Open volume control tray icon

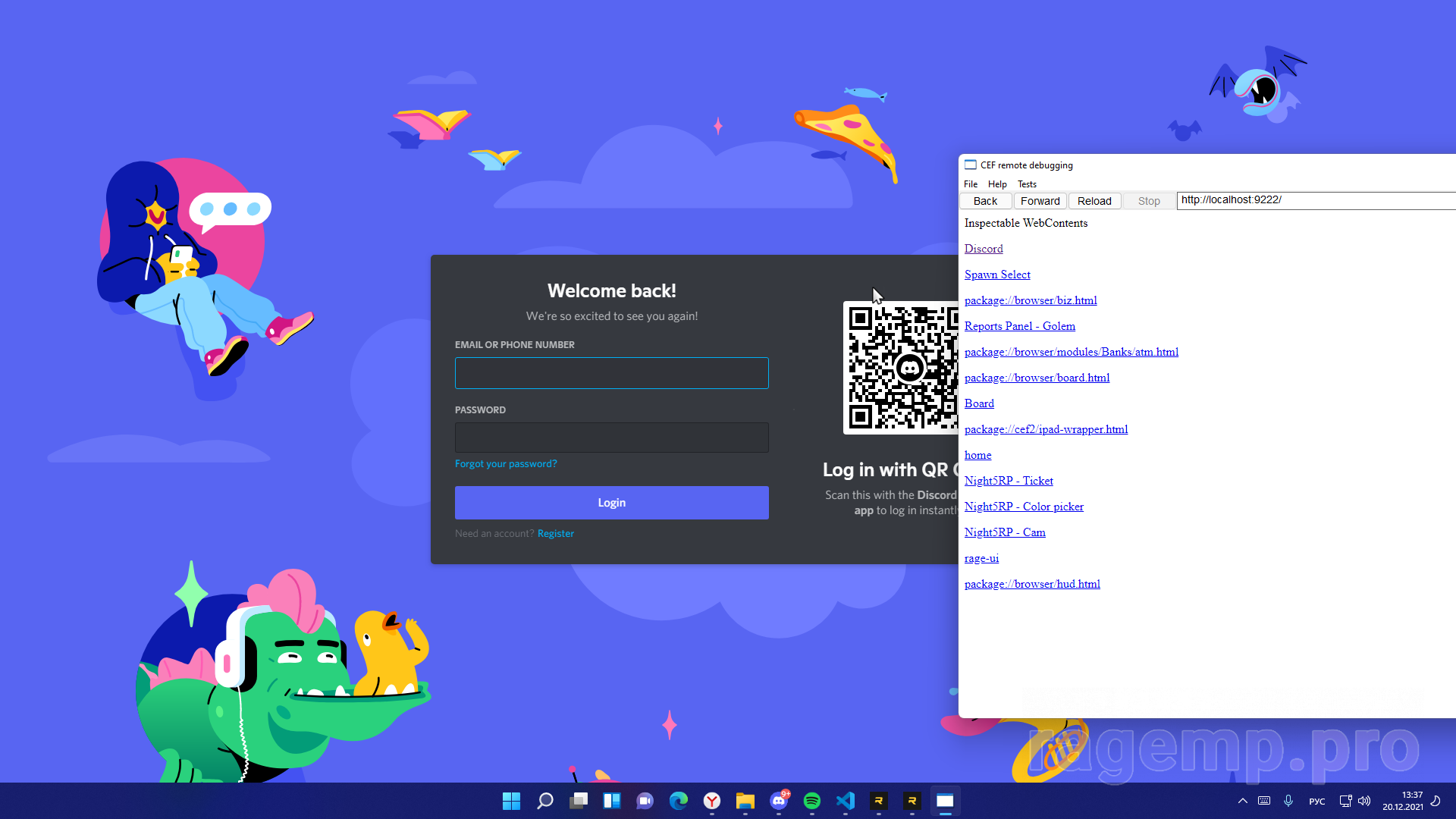point(1364,801)
